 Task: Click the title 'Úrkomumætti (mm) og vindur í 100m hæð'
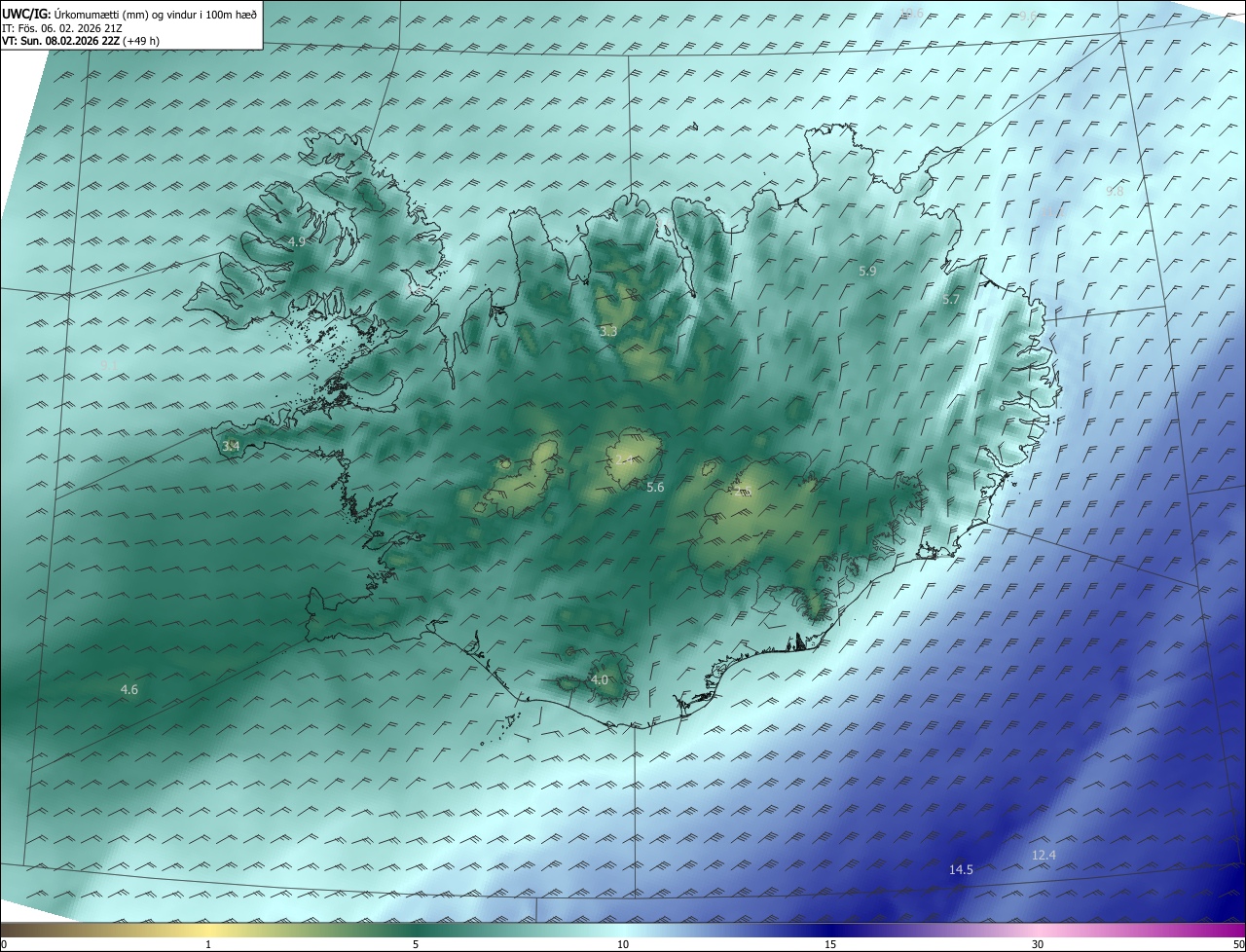[x=156, y=14]
